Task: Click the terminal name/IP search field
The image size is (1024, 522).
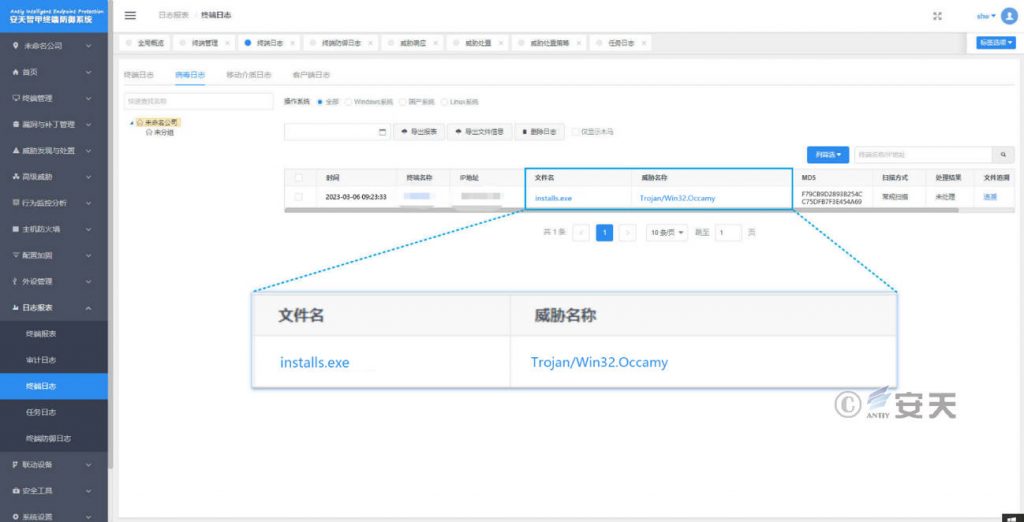Action: (x=923, y=155)
